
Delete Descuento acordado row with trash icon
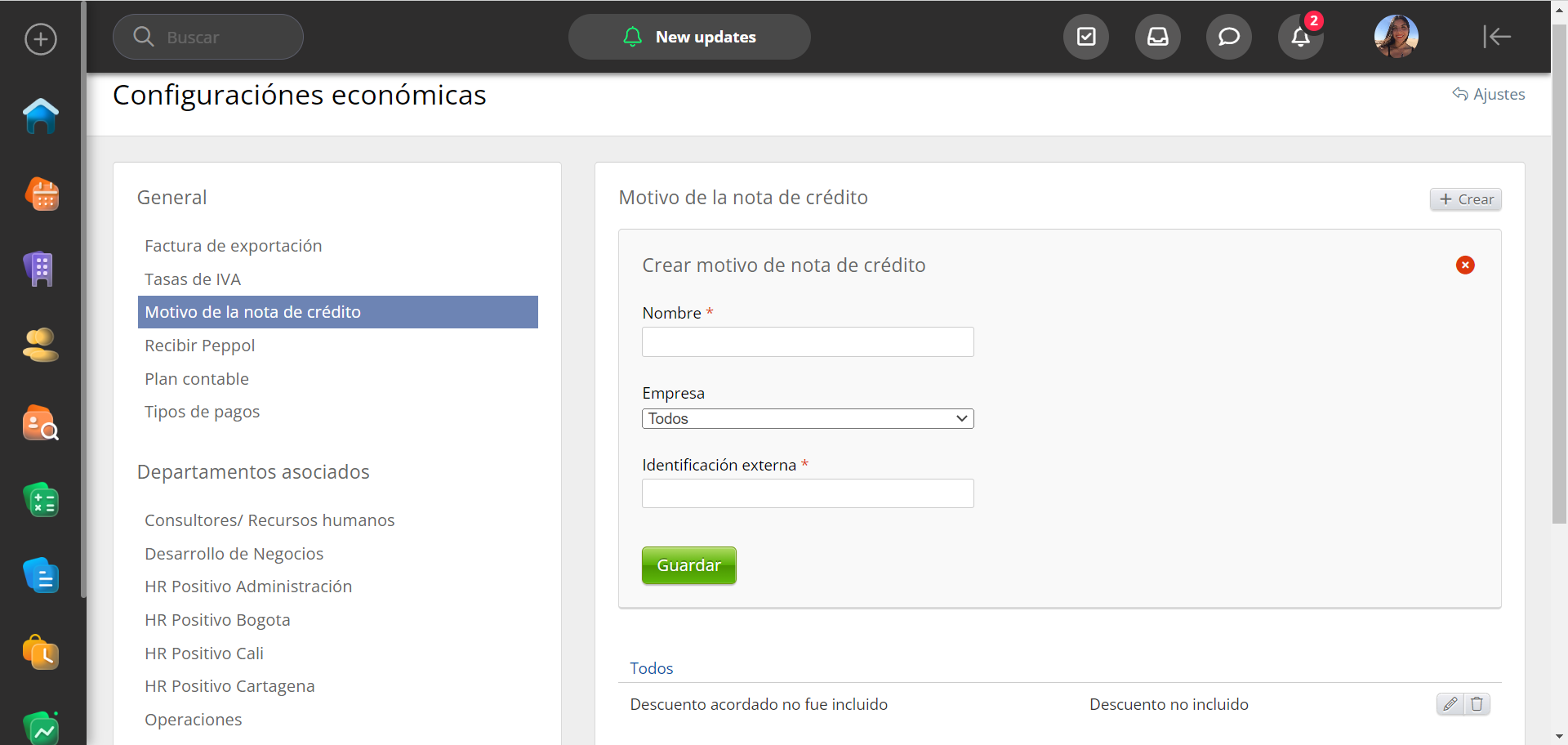tap(1477, 704)
